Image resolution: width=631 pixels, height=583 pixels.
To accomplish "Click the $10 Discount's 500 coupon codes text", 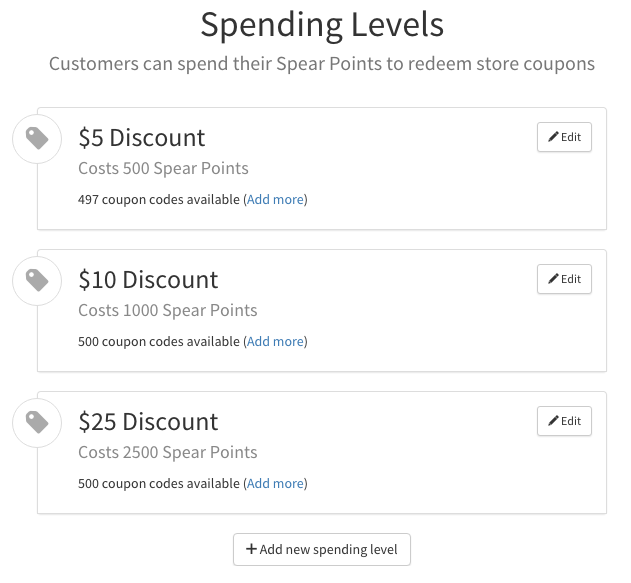I will [158, 342].
